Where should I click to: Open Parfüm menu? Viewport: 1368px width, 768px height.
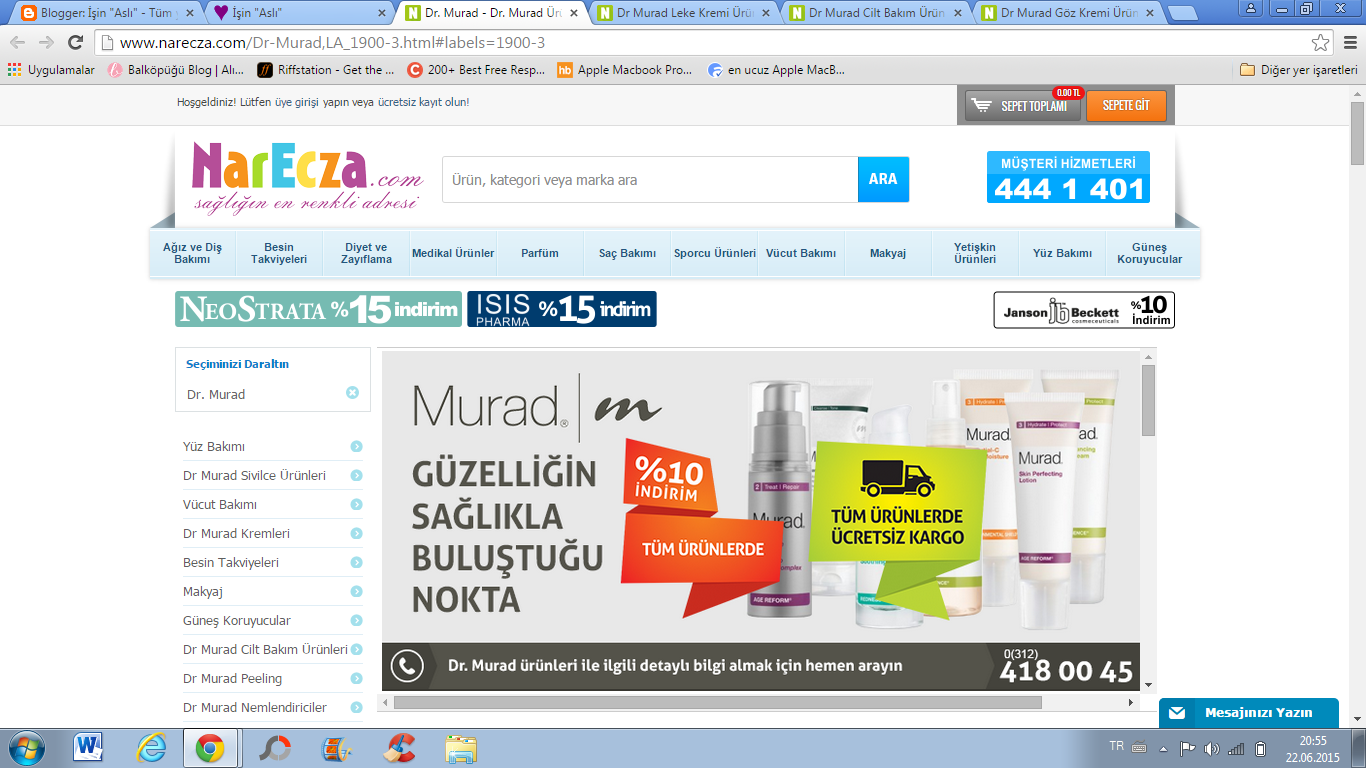coord(540,253)
